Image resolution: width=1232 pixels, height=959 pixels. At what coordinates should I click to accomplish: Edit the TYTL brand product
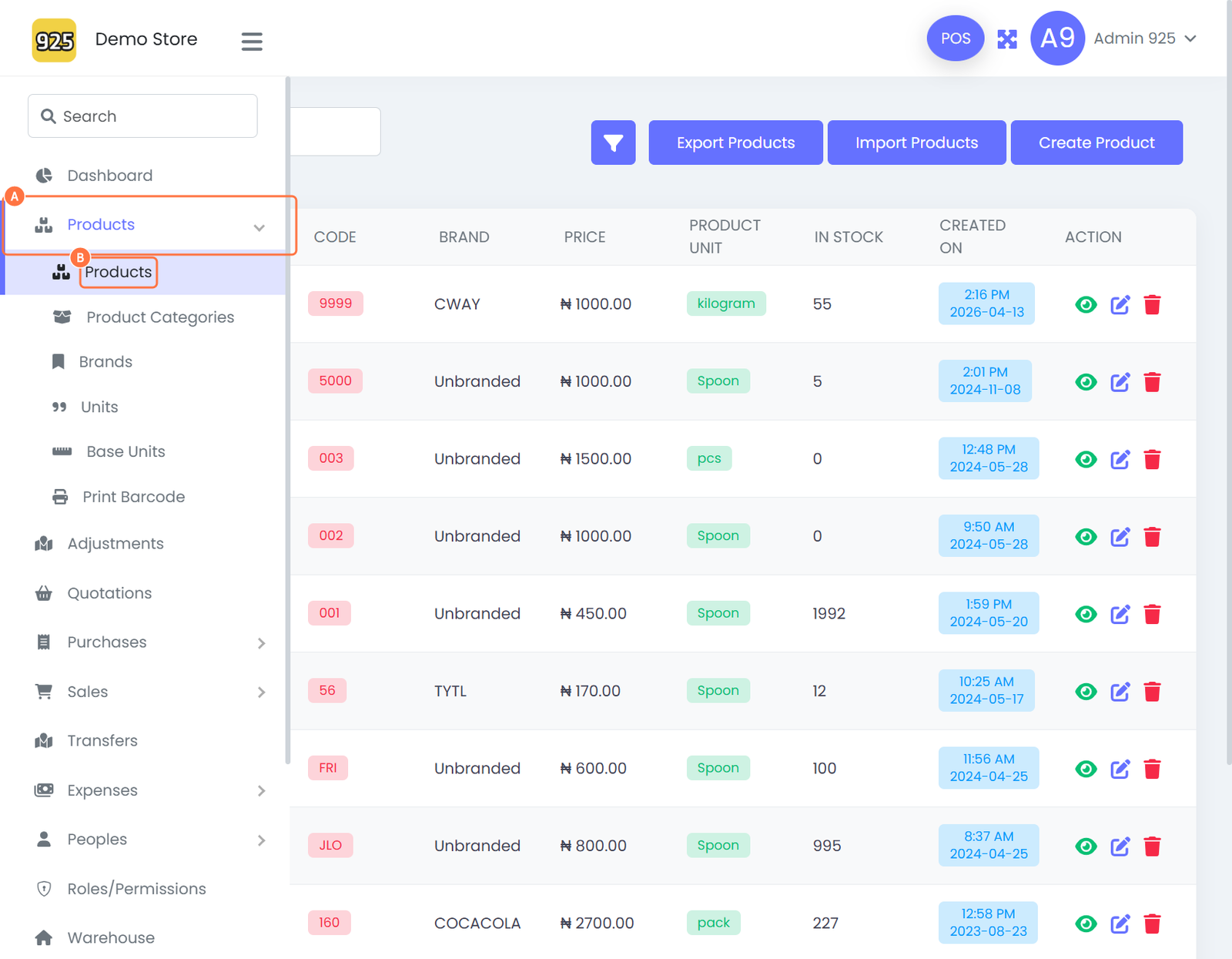tap(1120, 692)
